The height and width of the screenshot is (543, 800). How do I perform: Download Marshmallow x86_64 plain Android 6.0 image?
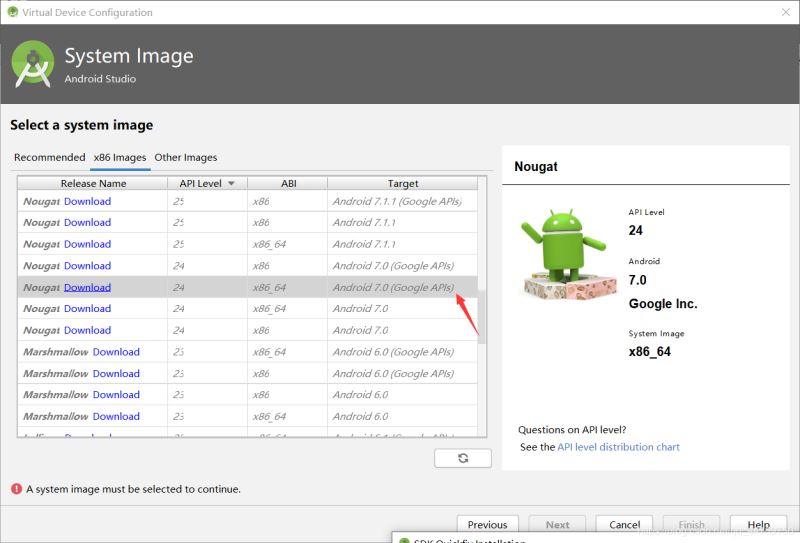(116, 416)
